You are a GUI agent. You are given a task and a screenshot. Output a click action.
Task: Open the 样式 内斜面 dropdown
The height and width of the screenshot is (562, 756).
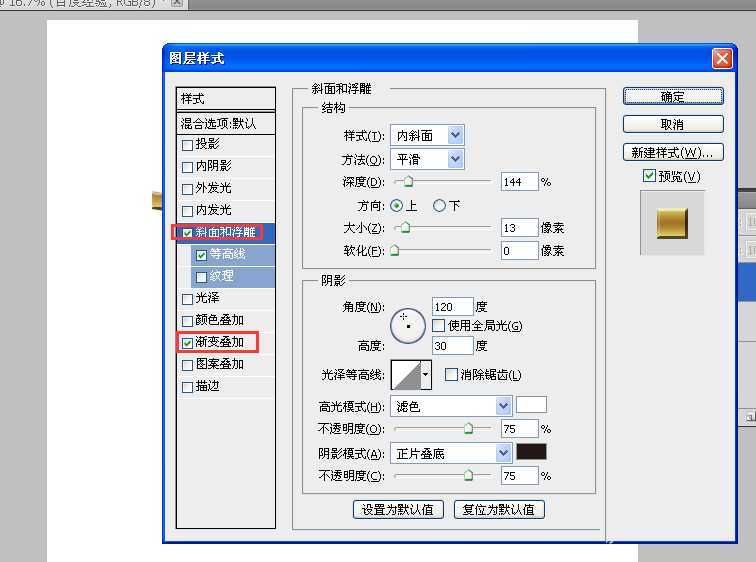tap(427, 135)
